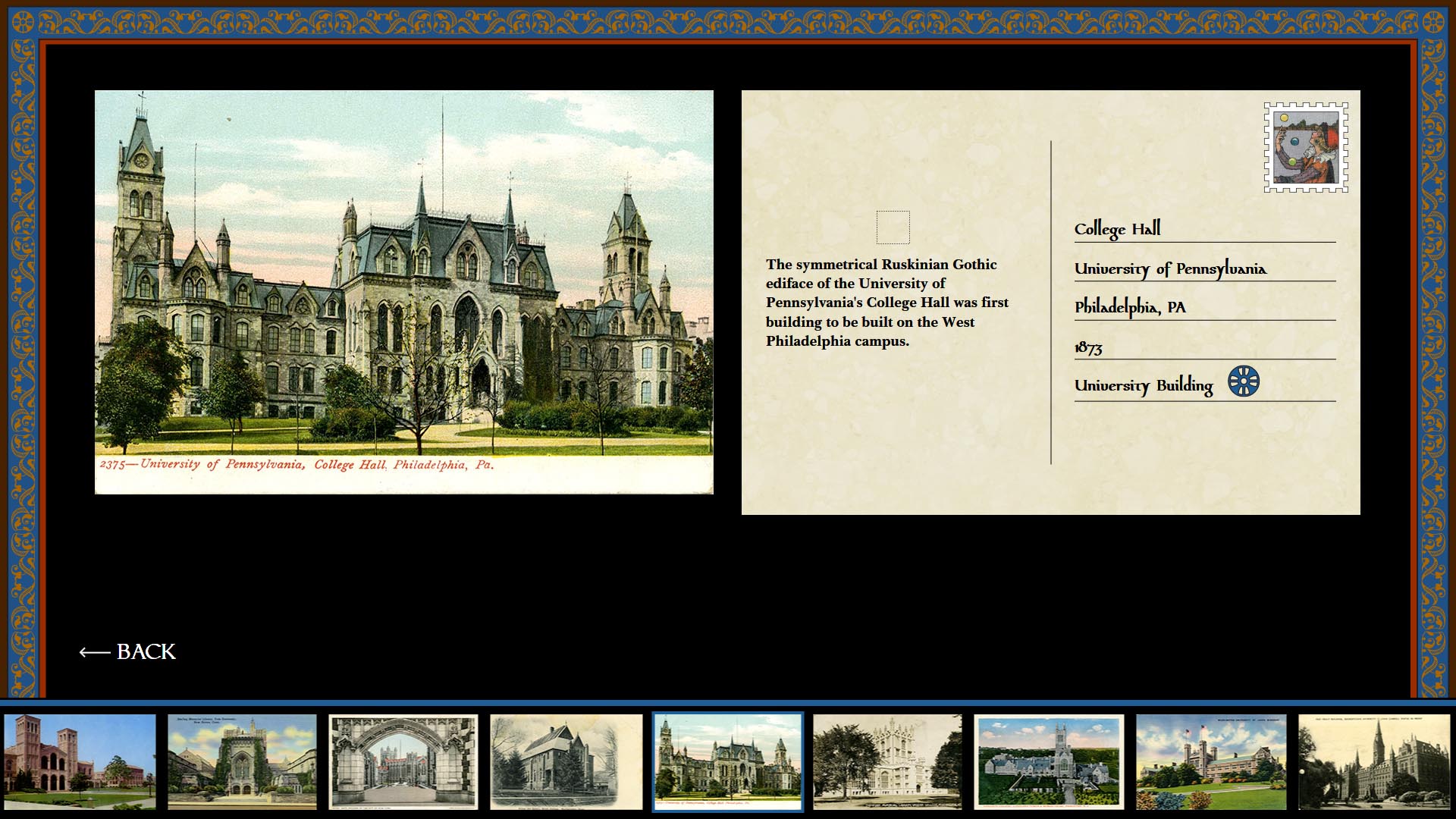Open the large College Hall postcard image

coord(403,292)
